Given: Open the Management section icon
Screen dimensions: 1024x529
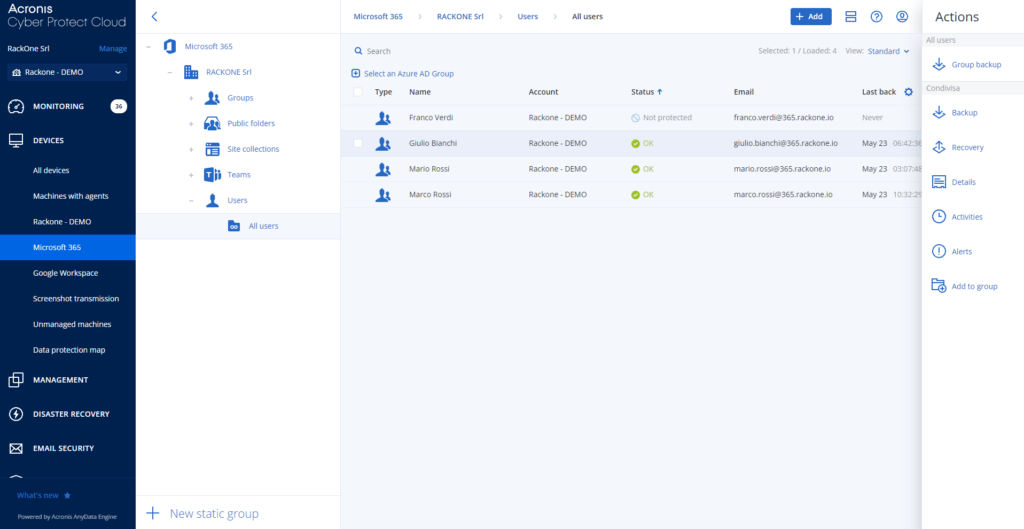Looking at the screenshot, I should 16,379.
